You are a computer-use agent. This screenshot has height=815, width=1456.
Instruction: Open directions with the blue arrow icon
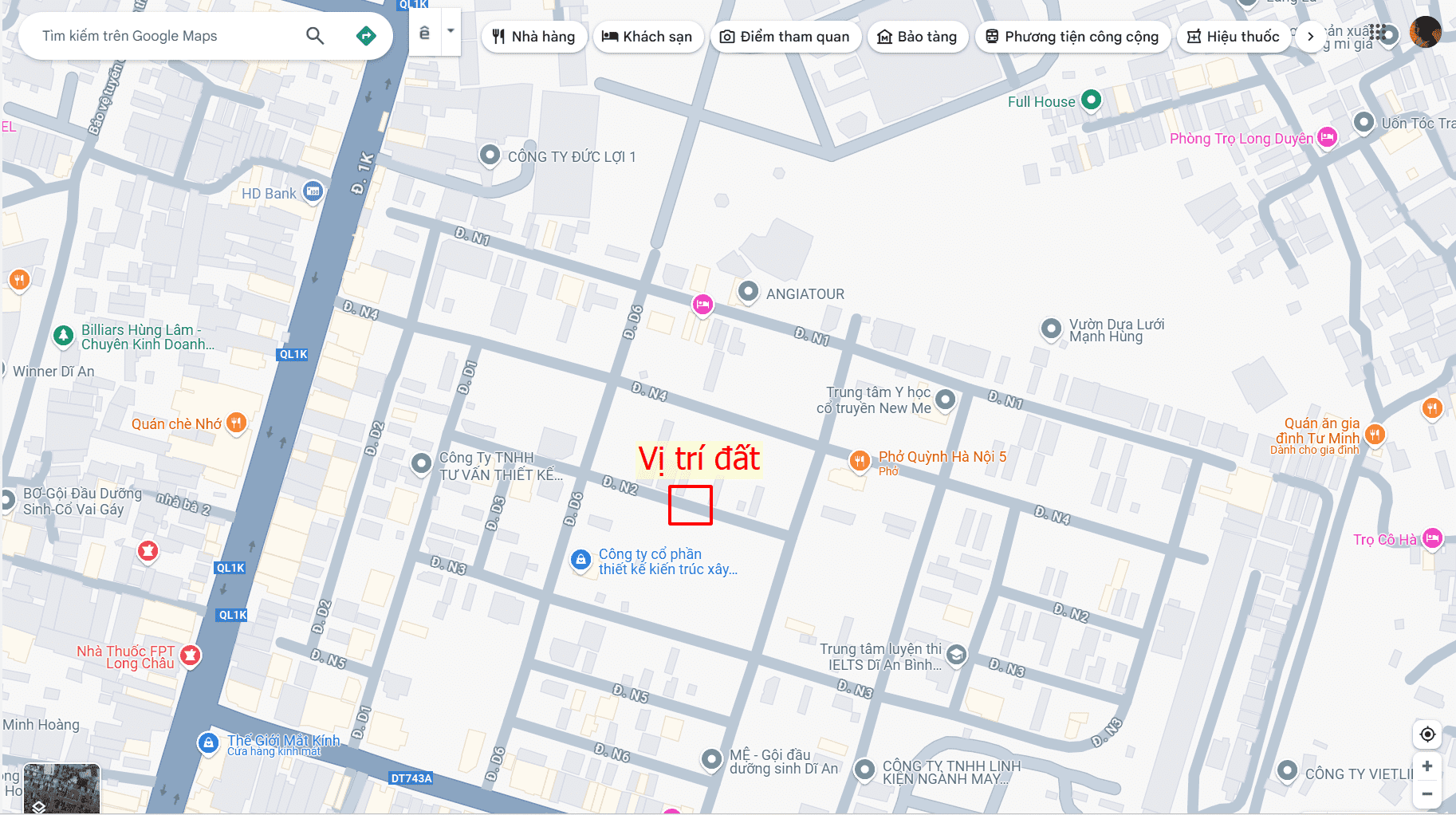click(366, 36)
